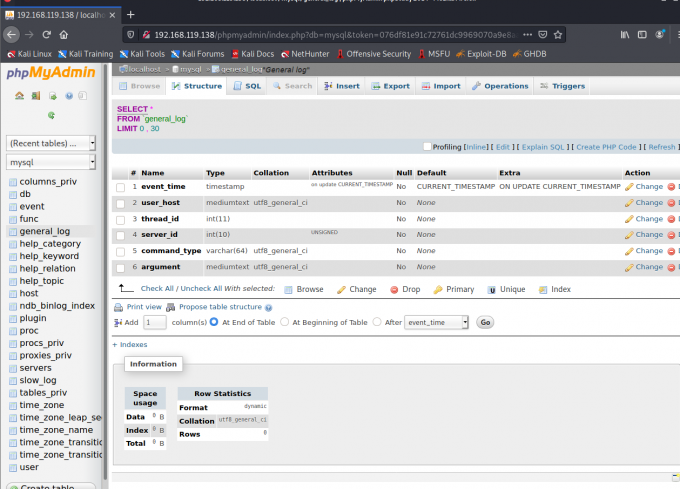Open the general_log table in the sidebar
The width and height of the screenshot is (680, 489).
(45, 231)
